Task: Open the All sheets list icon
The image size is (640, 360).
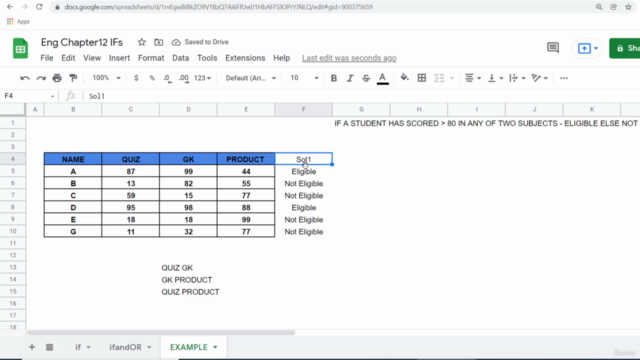Action: (49, 347)
